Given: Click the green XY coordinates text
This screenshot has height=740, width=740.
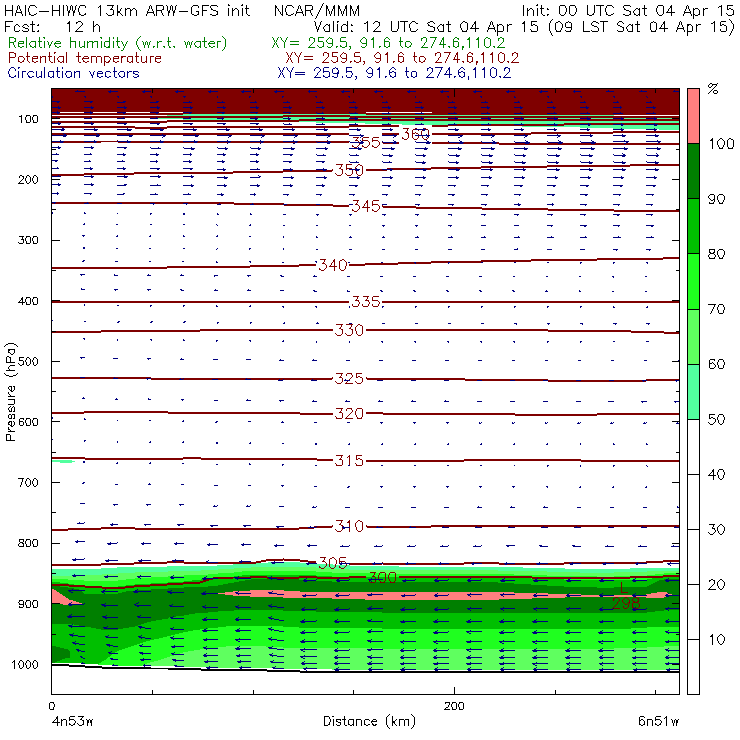Looking at the screenshot, I should (388, 43).
